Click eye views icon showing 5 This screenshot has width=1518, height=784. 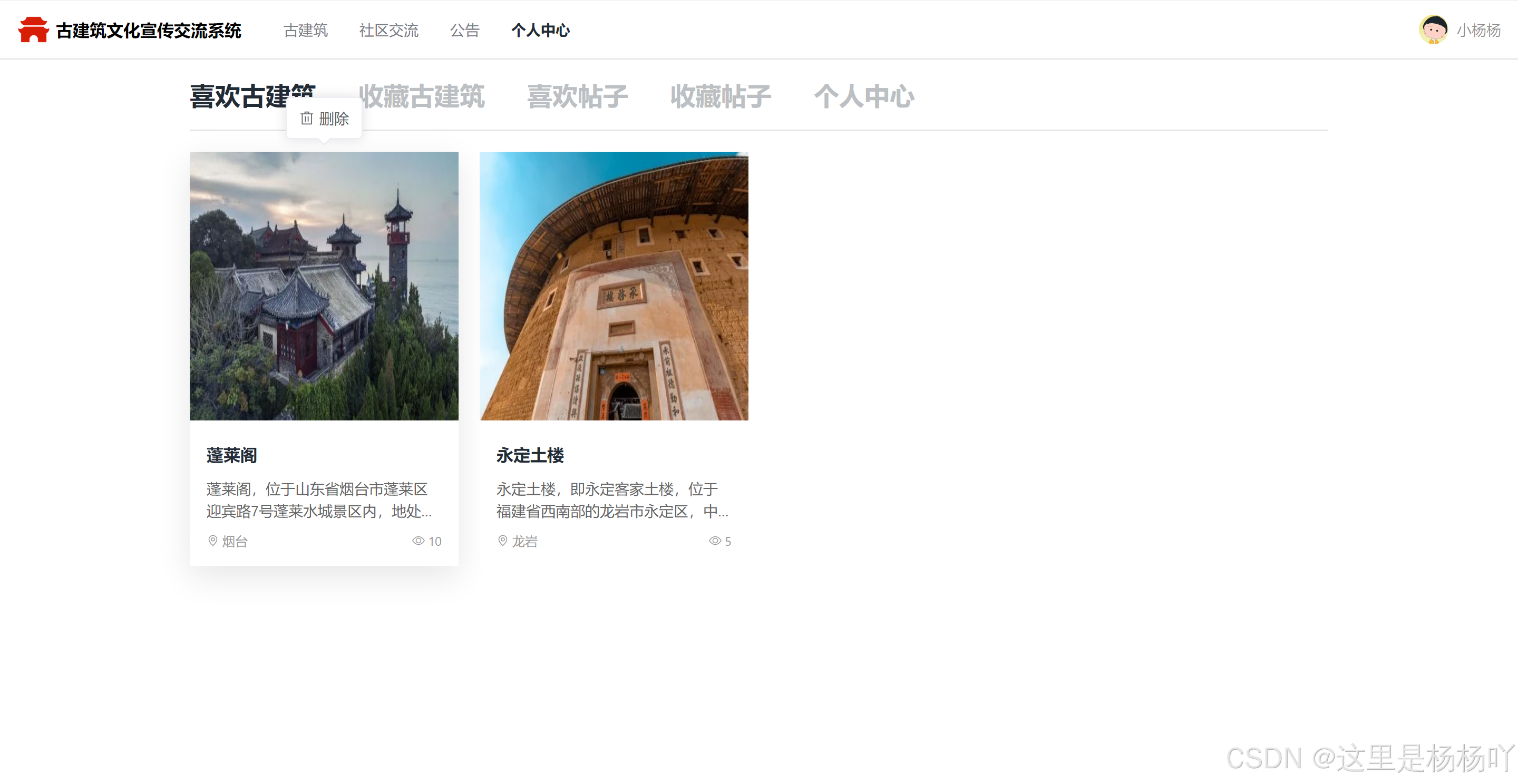click(x=714, y=541)
